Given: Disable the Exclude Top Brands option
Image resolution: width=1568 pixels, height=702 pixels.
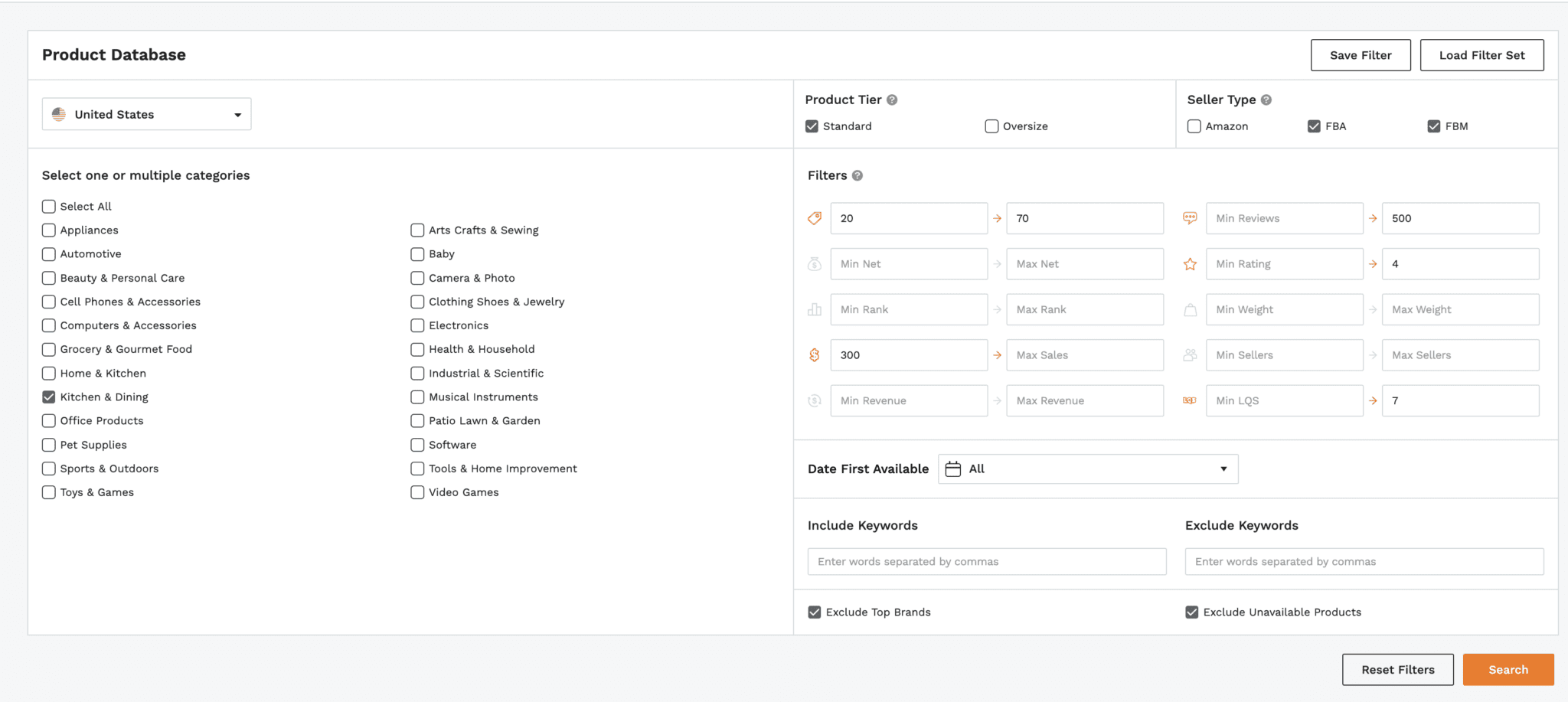Looking at the screenshot, I should tap(814, 612).
